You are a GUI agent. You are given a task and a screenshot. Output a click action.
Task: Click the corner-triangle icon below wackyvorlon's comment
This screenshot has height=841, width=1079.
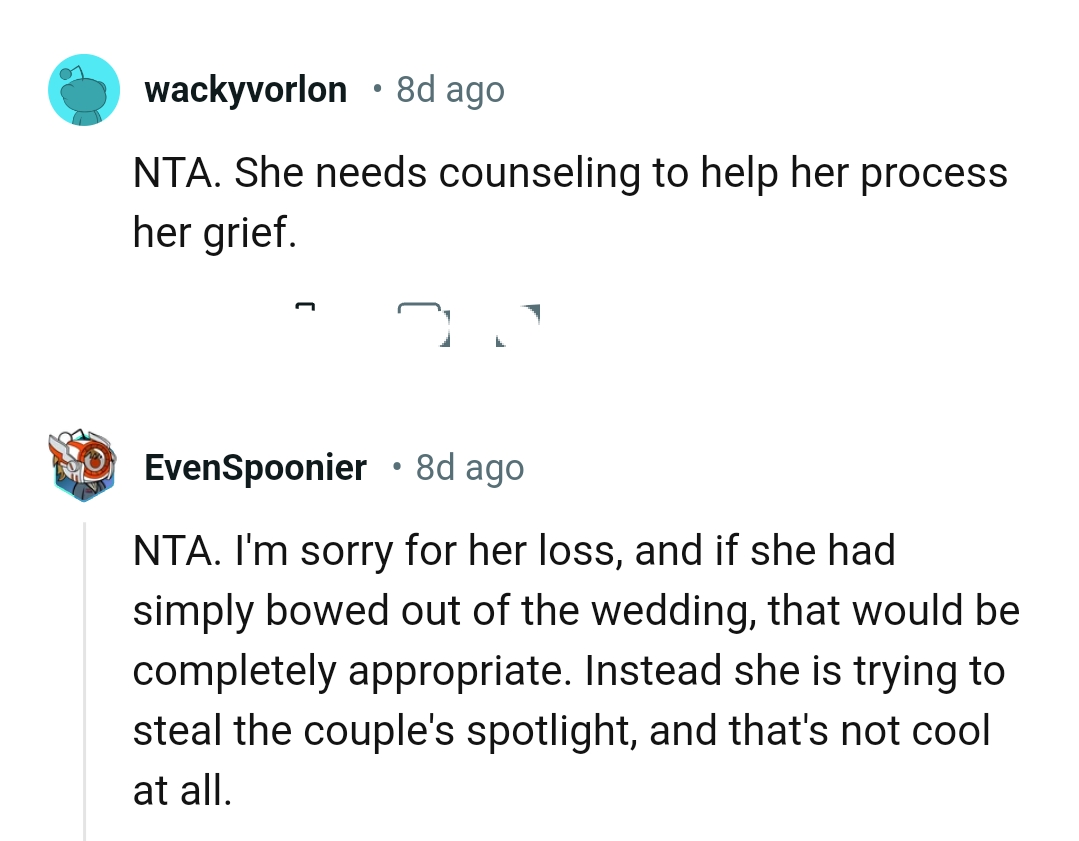(518, 323)
